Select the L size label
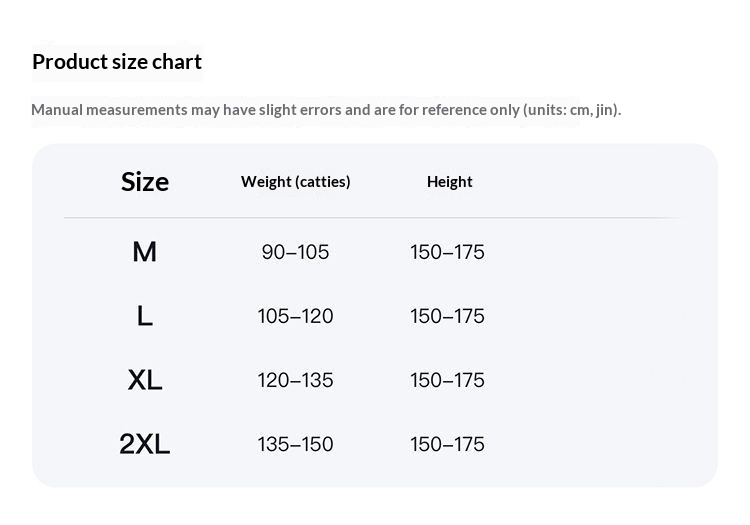Image resolution: width=750 pixels, height=525 pixels. pos(145,316)
